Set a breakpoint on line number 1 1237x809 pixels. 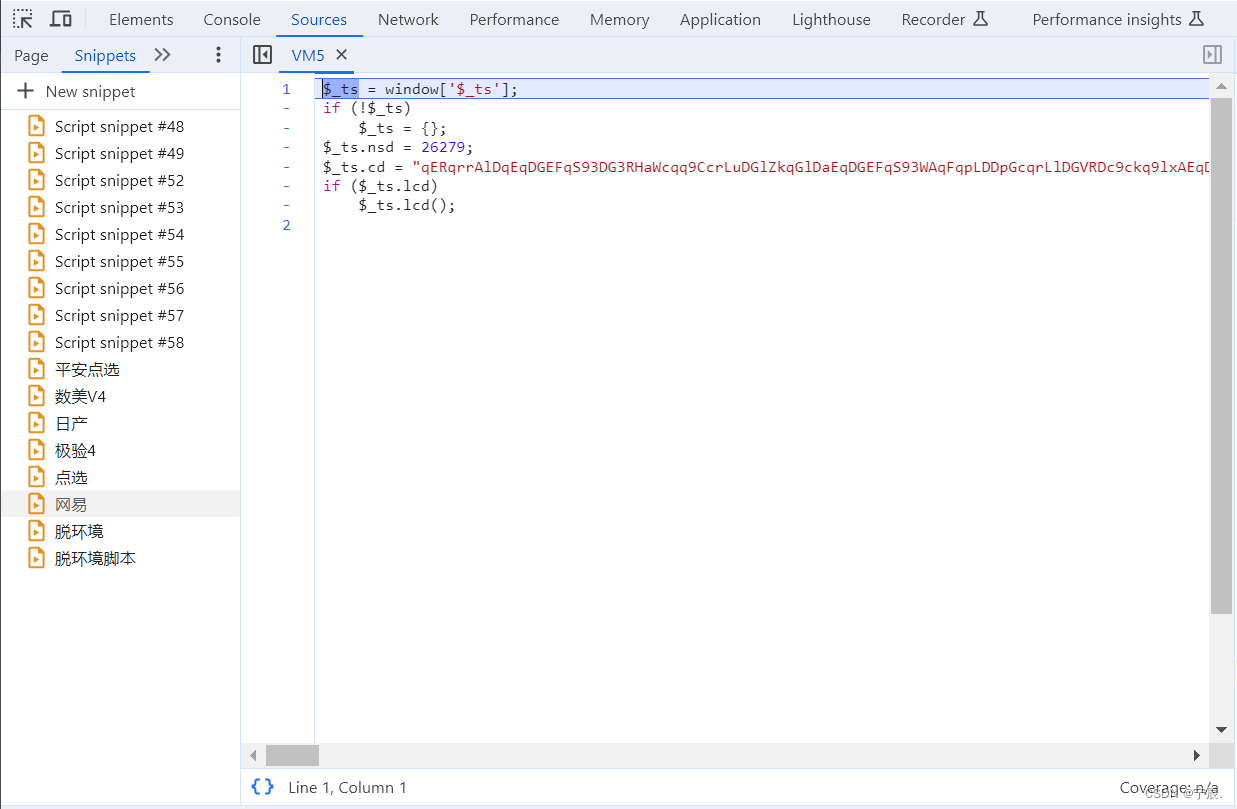[286, 89]
